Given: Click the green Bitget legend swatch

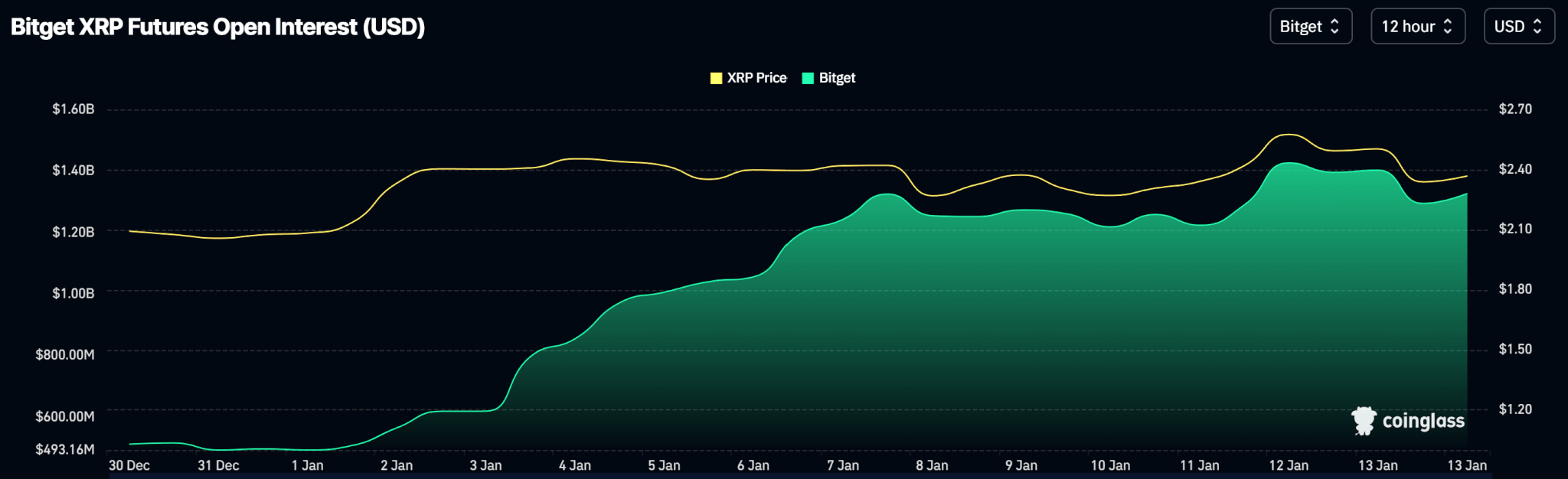Looking at the screenshot, I should pos(808,78).
